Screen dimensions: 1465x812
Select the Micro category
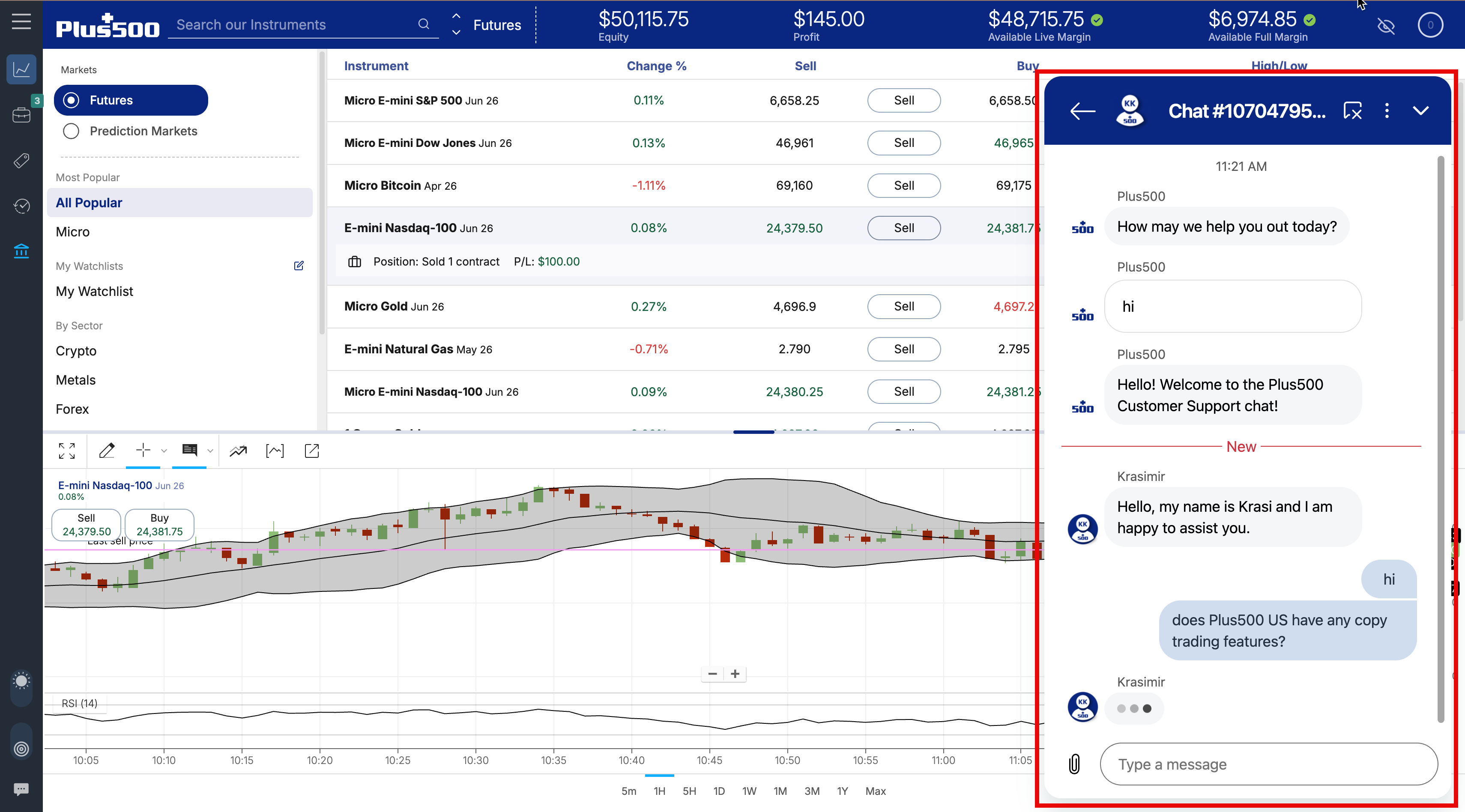(73, 232)
